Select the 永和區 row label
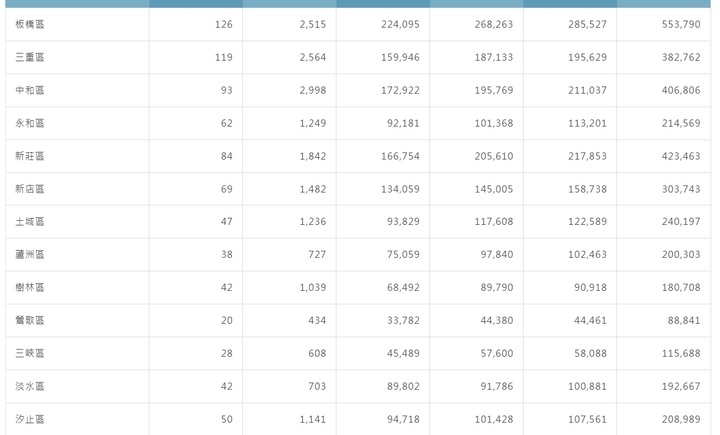This screenshot has height=435, width=720. (x=31, y=123)
